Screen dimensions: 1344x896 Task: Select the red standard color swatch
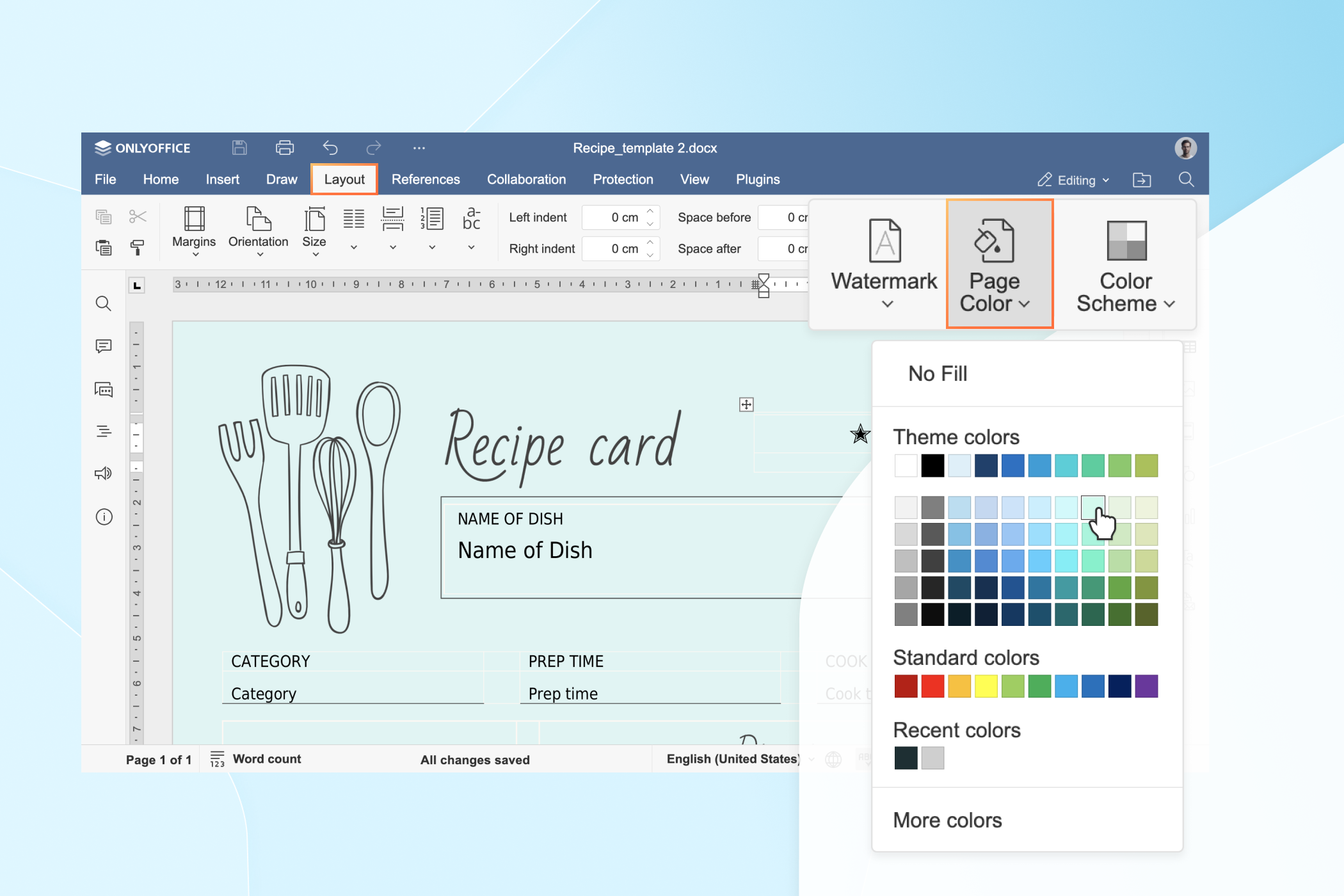[x=932, y=686]
